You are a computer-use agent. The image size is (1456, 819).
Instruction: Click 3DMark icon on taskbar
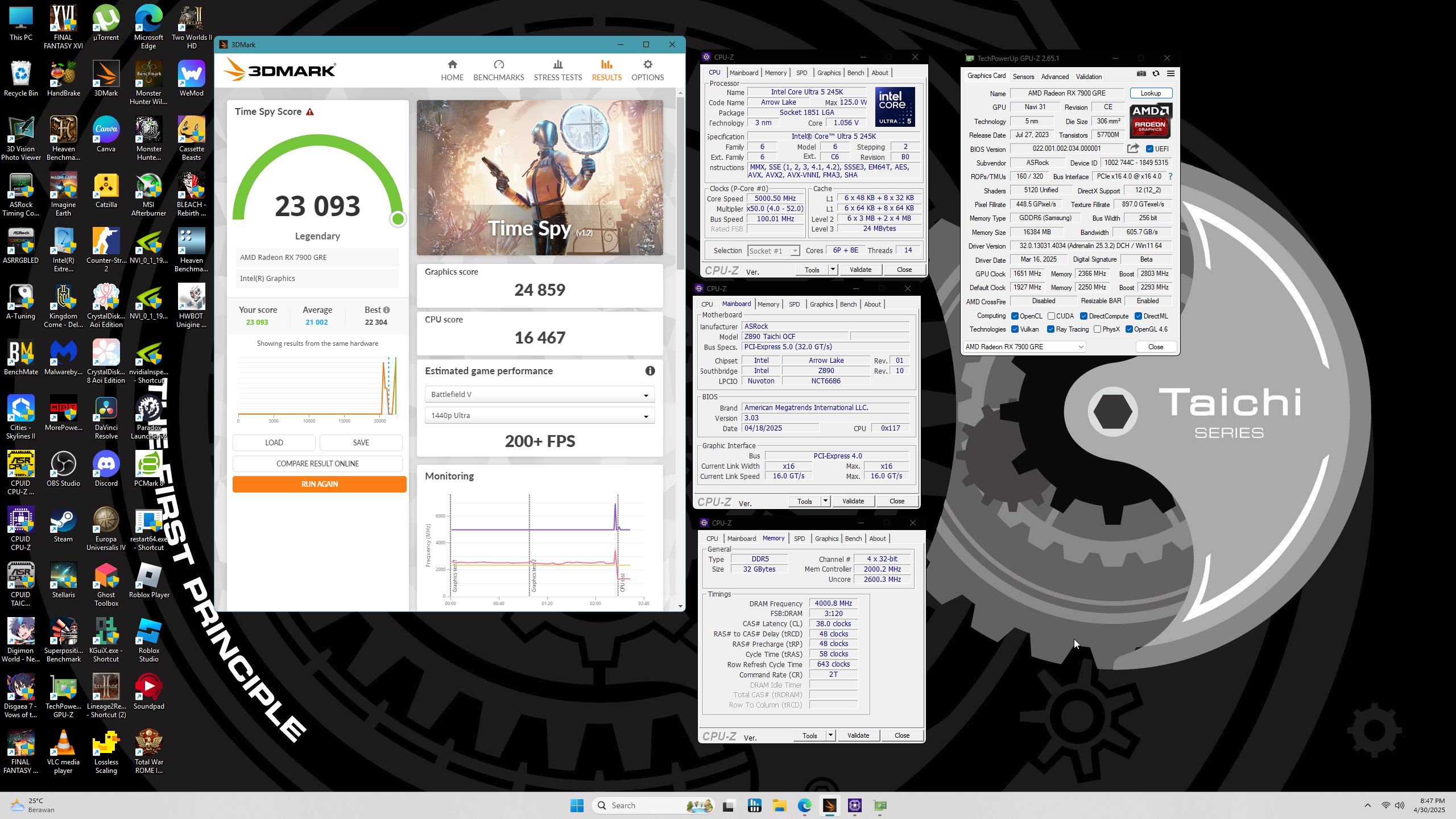[x=829, y=805]
